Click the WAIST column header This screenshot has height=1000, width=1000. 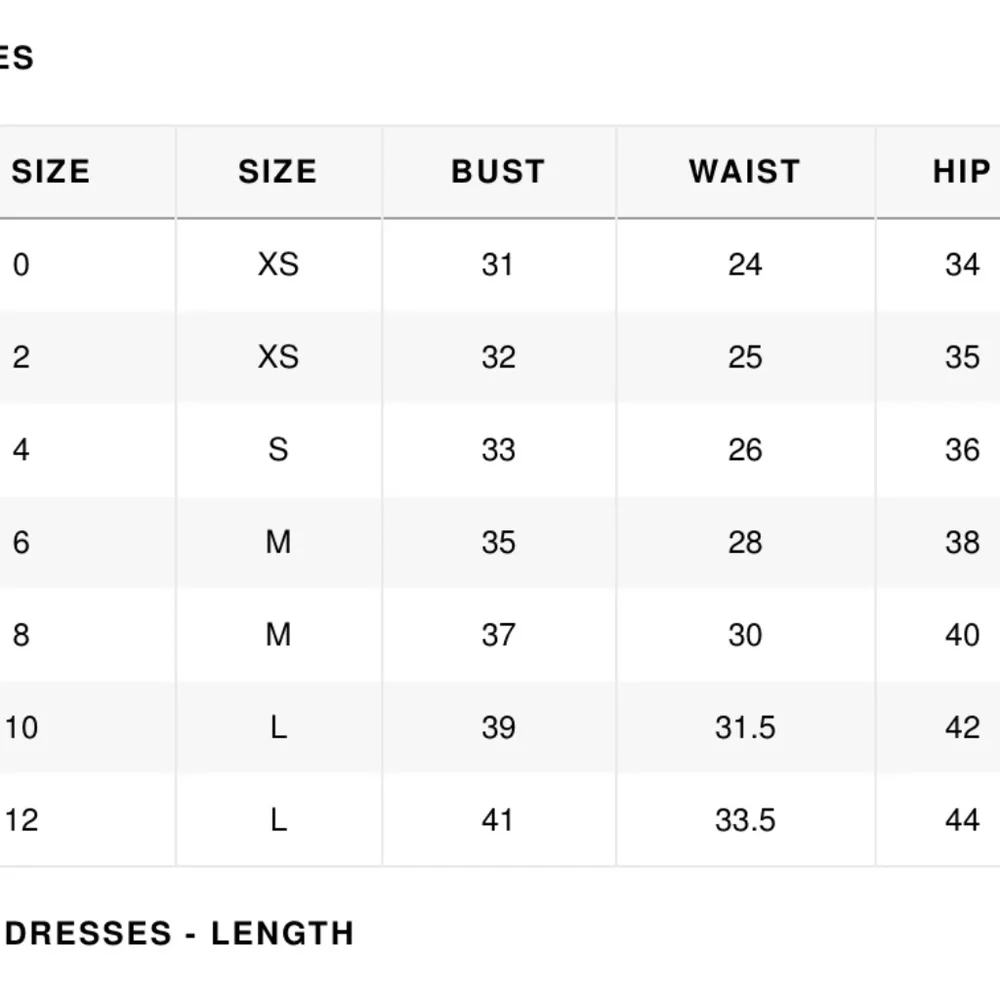[745, 172]
